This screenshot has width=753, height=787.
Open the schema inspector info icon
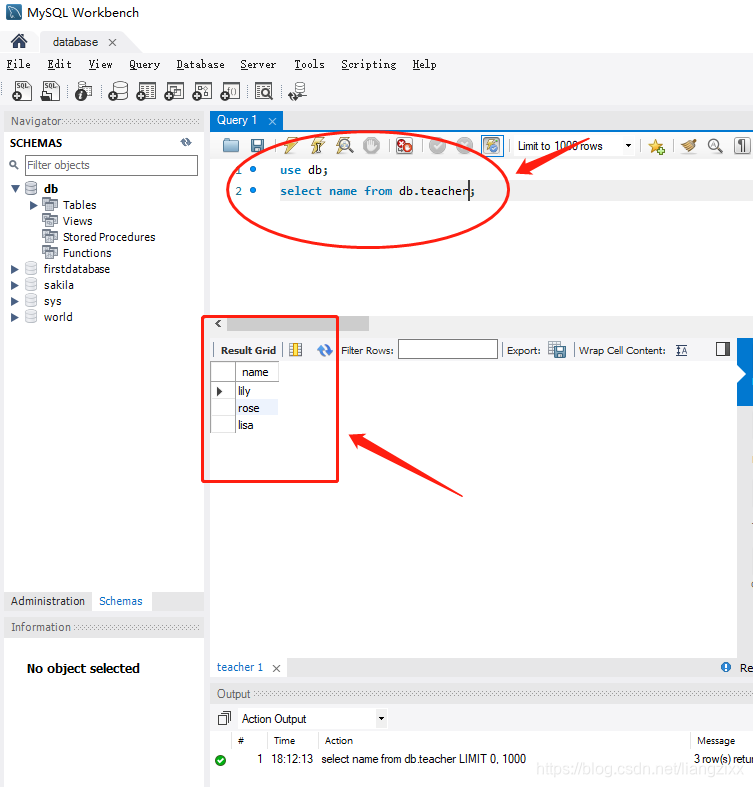click(x=83, y=91)
